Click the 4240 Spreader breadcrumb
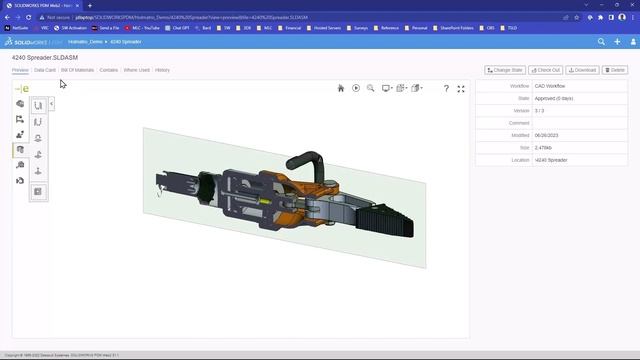Screen dimensions: 640x360 126,42
